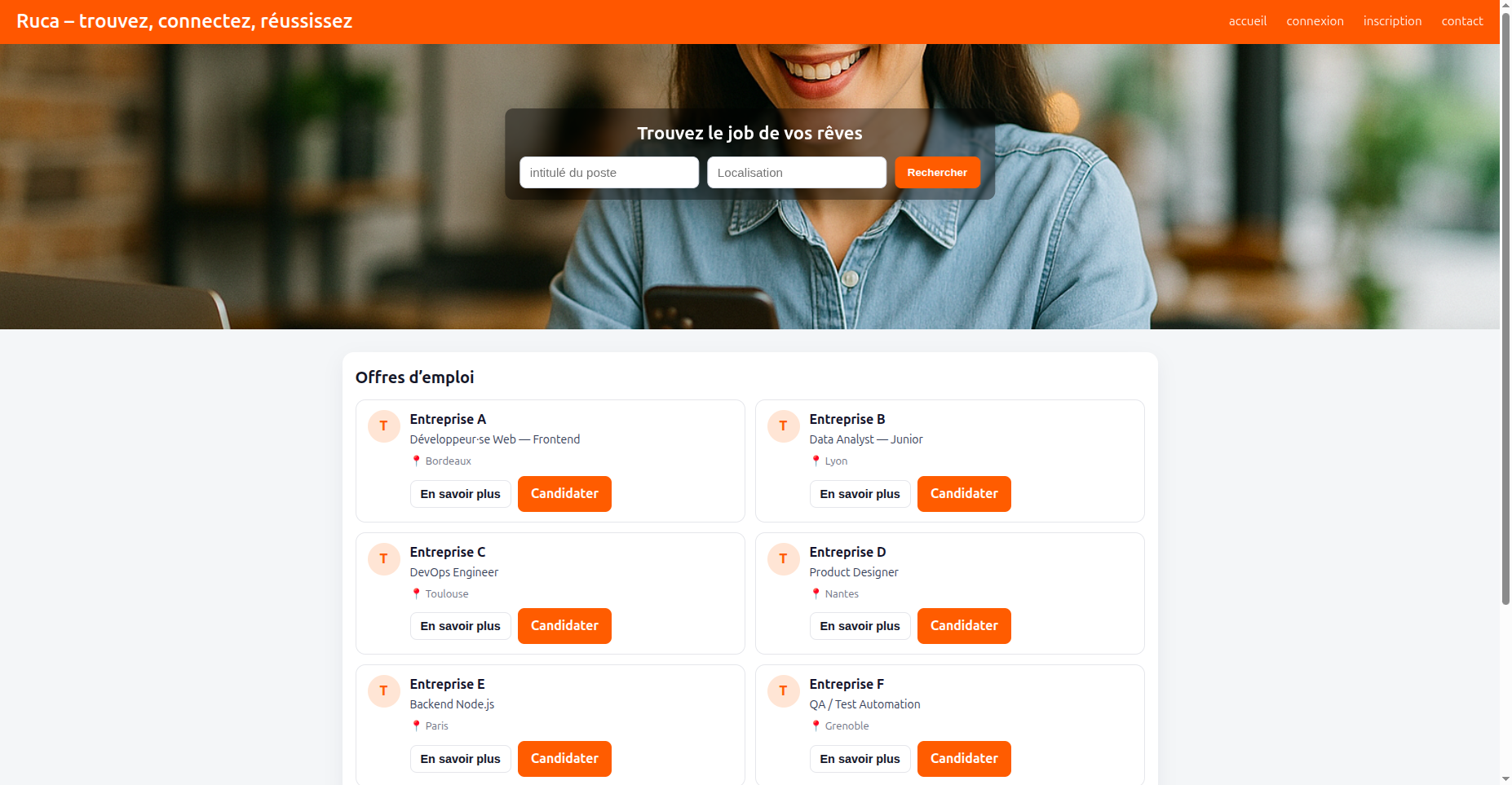This screenshot has width=1512, height=785.
Task: Focus the intitulé du poste field
Action: 609,173
